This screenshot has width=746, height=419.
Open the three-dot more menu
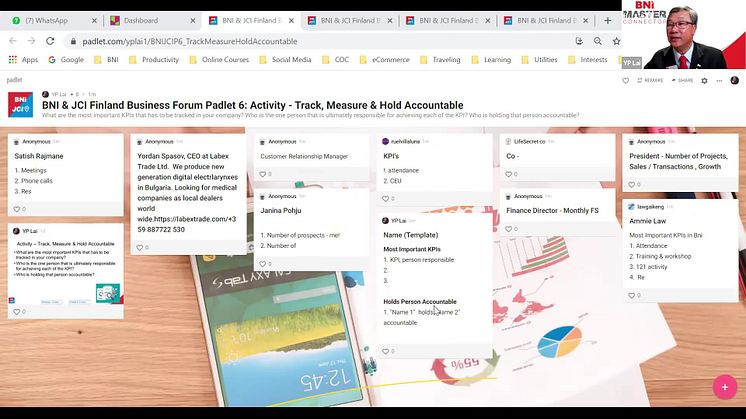click(719, 80)
